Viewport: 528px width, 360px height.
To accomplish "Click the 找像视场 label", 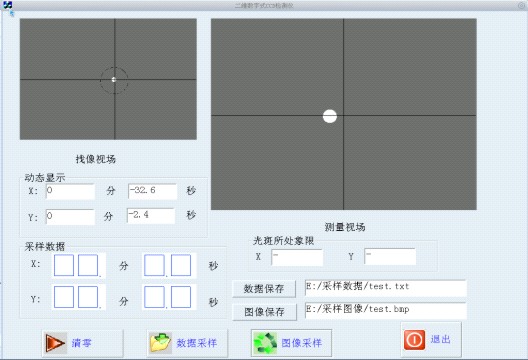I will coord(96,159).
